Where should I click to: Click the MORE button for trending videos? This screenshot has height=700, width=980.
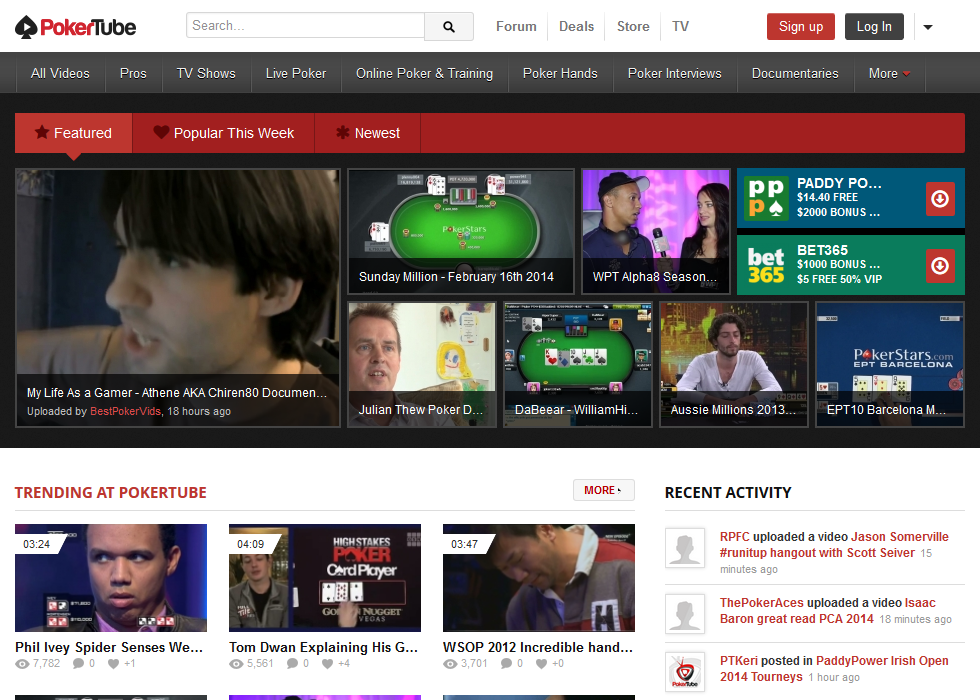603,490
